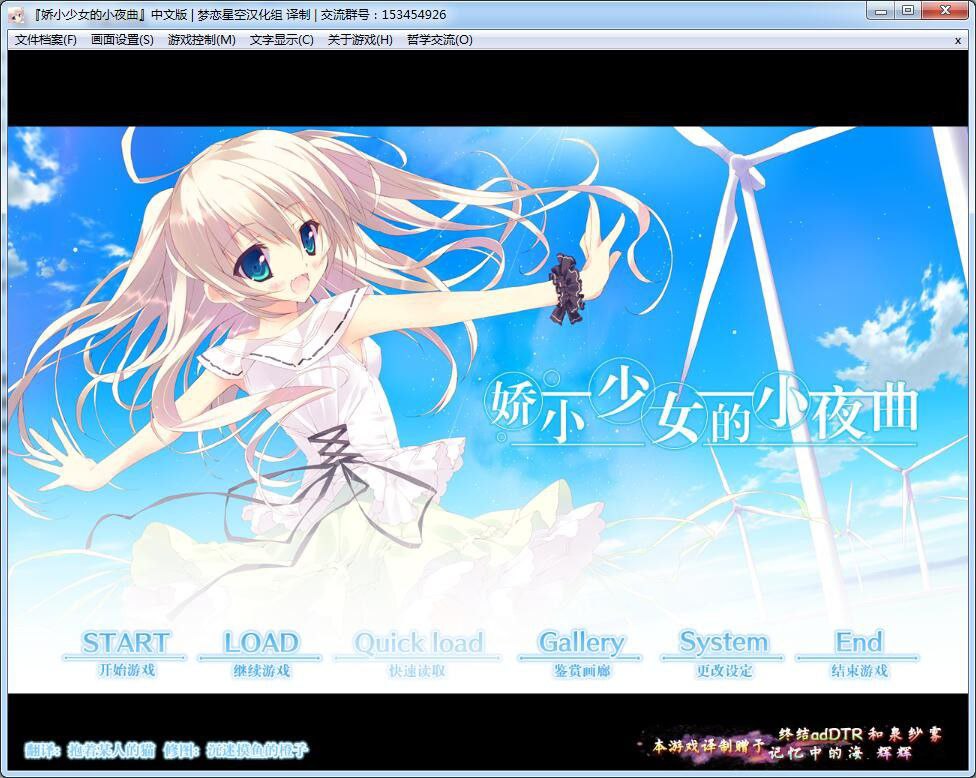Open the LOAD 继续游戏 screen

click(258, 649)
